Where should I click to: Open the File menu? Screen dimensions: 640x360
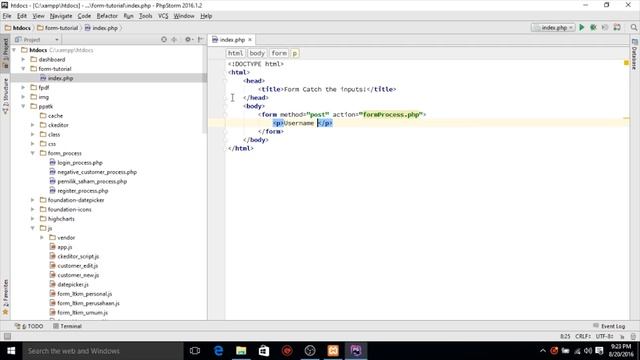point(7,16)
